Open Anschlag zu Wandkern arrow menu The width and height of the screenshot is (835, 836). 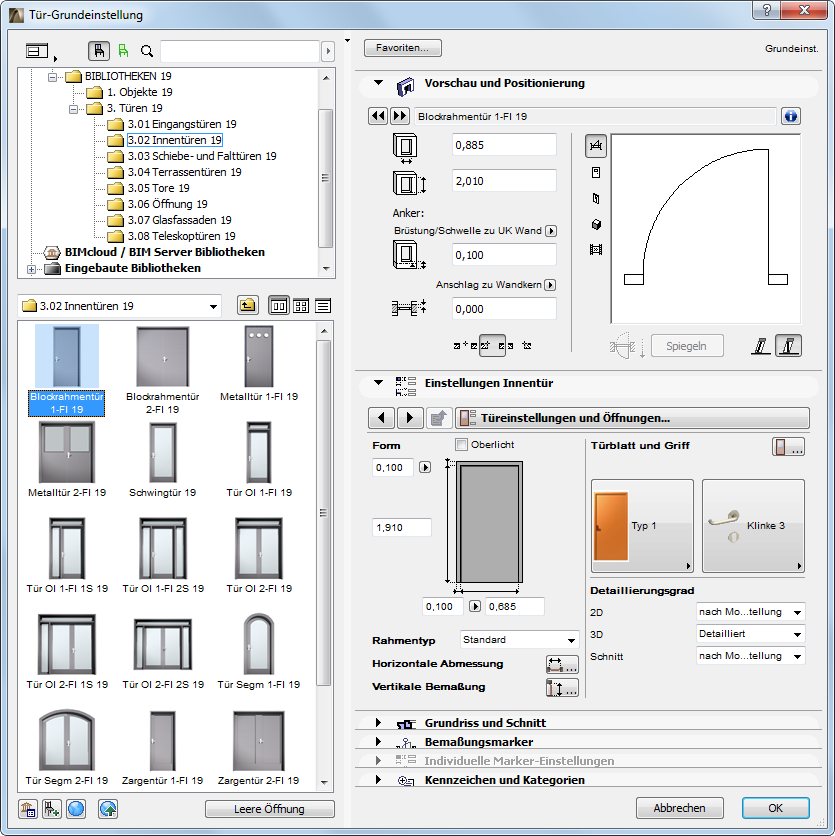click(550, 285)
